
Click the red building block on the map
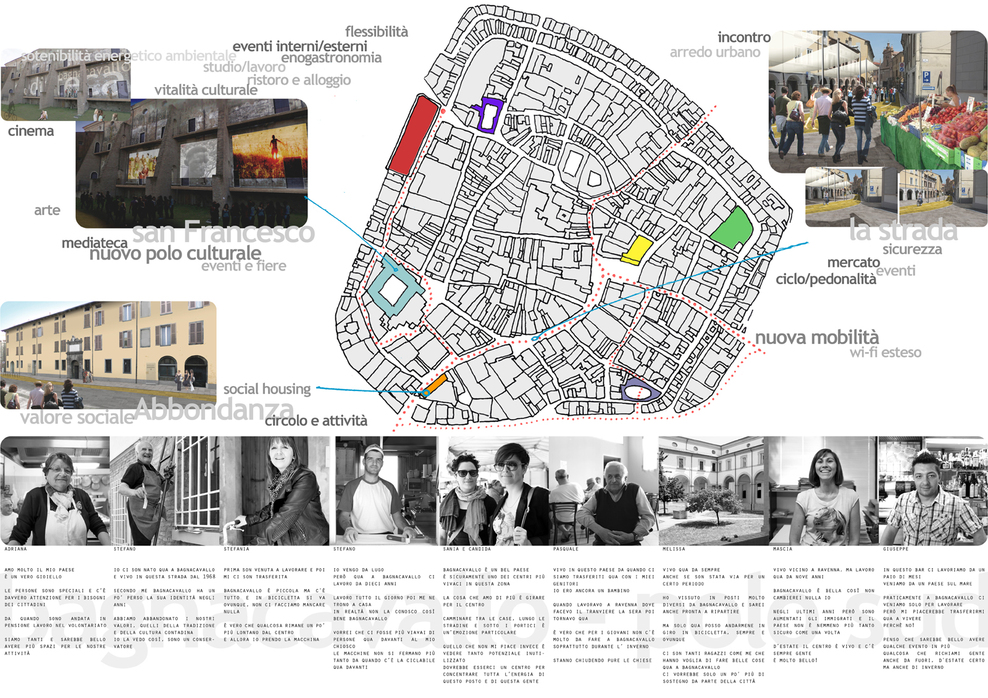tap(413, 135)
